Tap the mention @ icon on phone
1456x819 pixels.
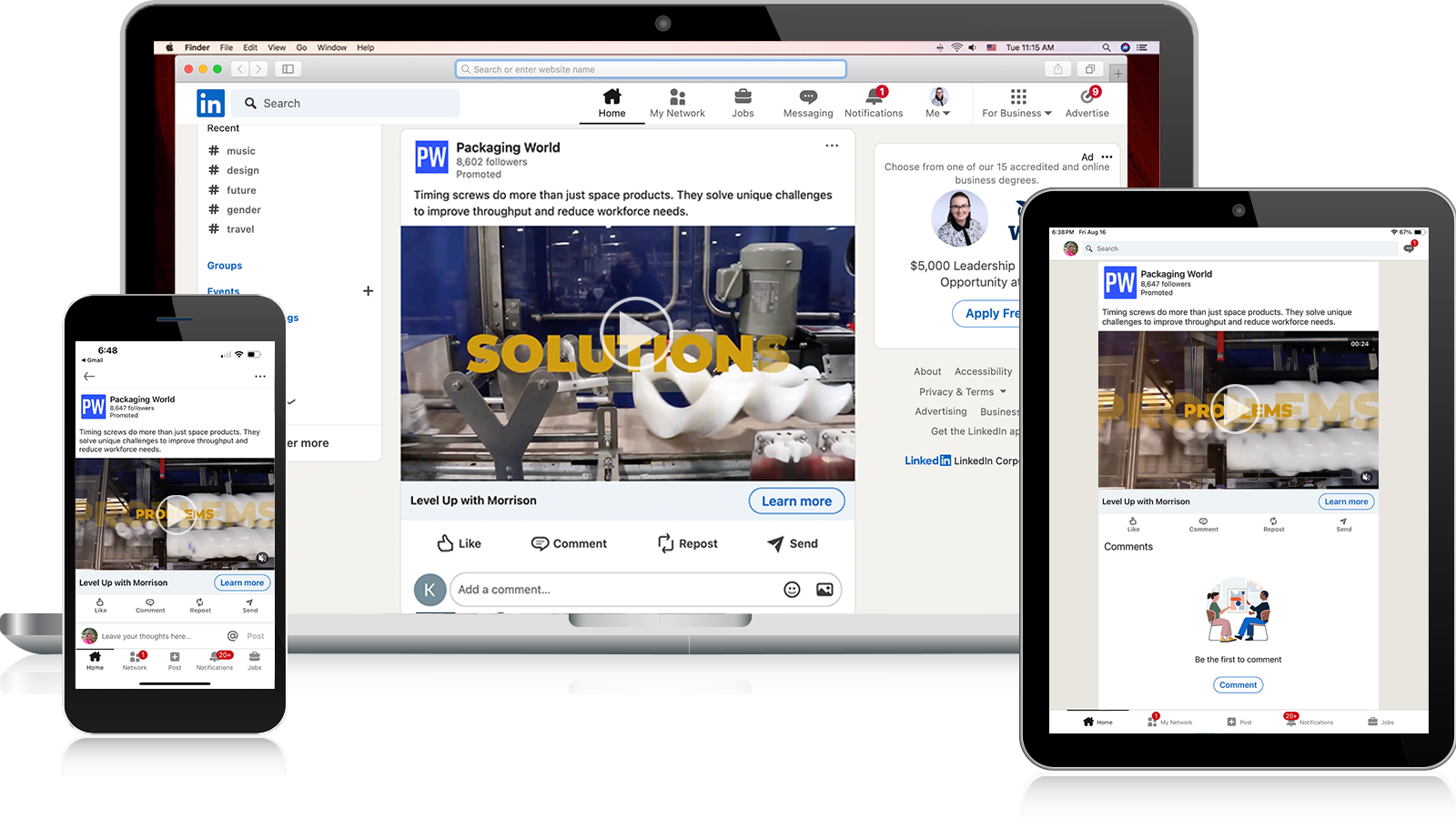pos(233,636)
